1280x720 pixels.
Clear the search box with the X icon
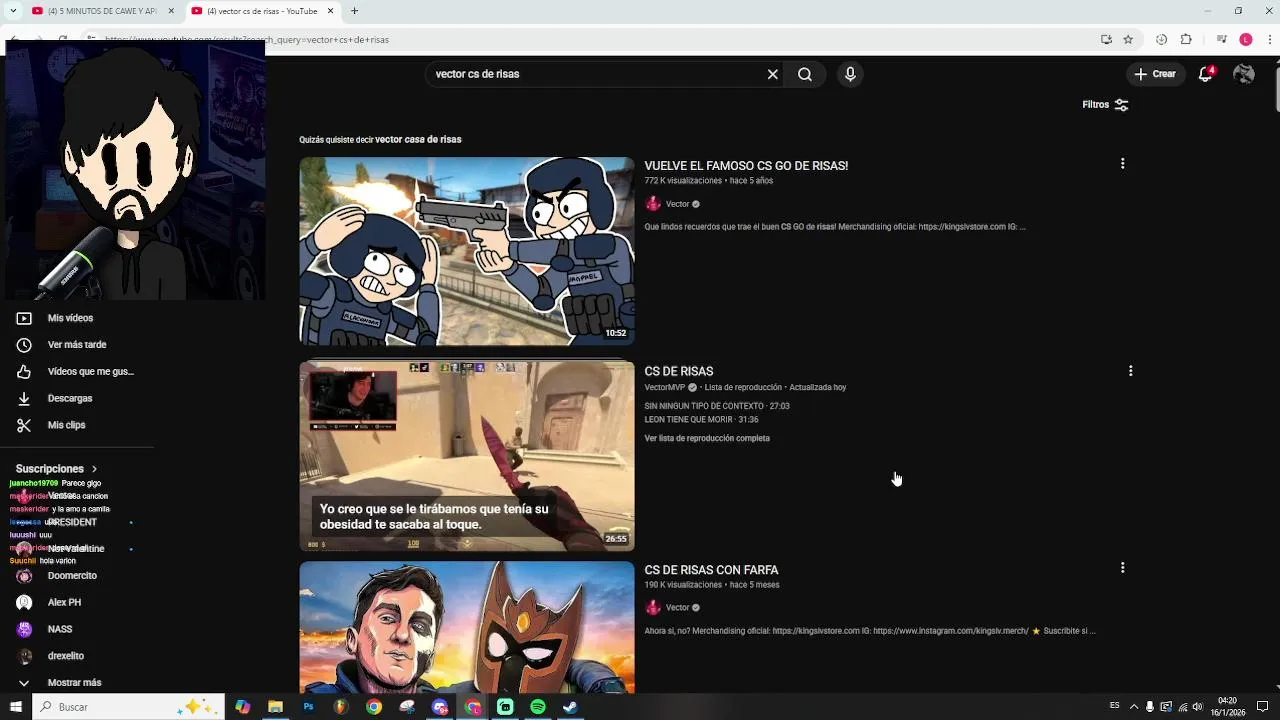pyautogui.click(x=772, y=74)
